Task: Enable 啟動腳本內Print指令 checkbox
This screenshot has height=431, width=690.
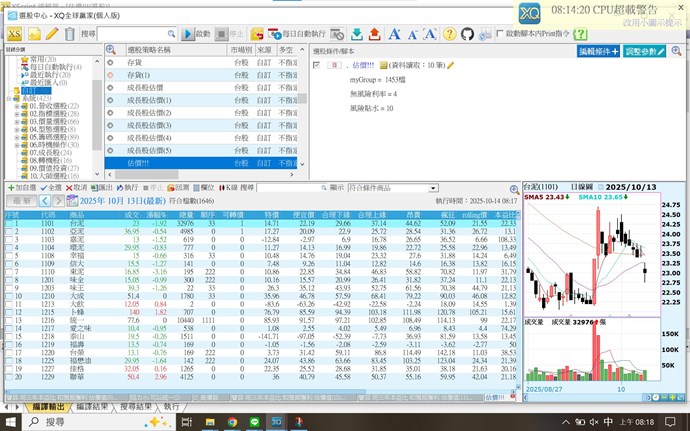Action: 500,35
